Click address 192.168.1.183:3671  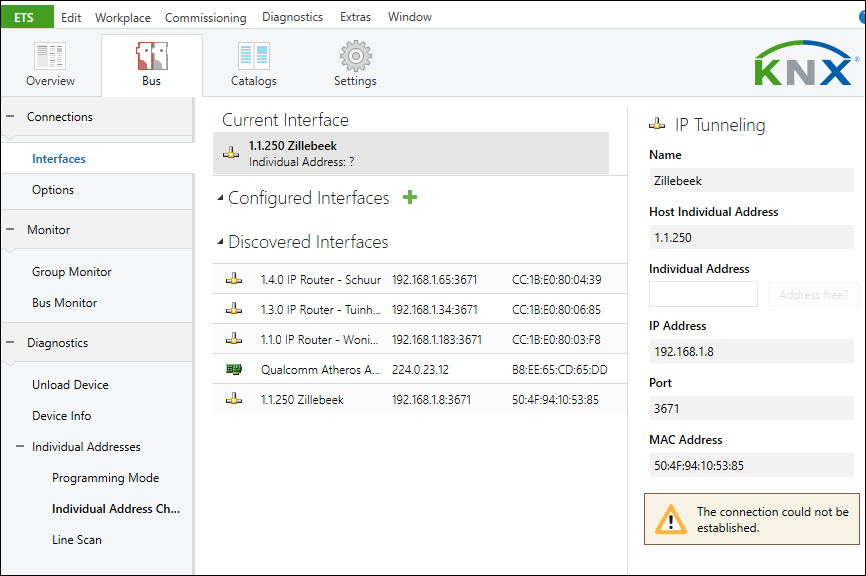click(437, 340)
